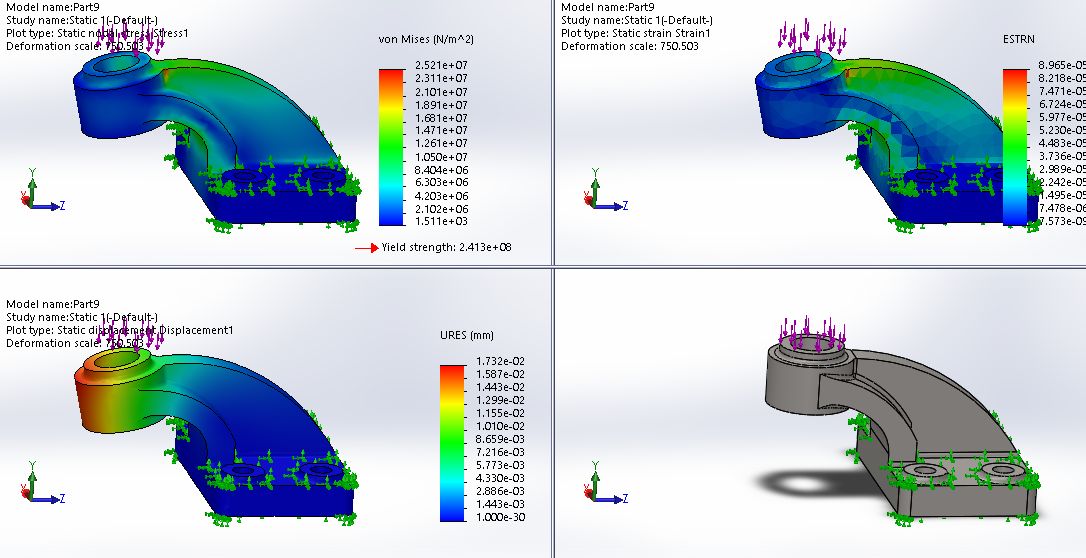Click the von Mises color legend bar

click(391, 147)
